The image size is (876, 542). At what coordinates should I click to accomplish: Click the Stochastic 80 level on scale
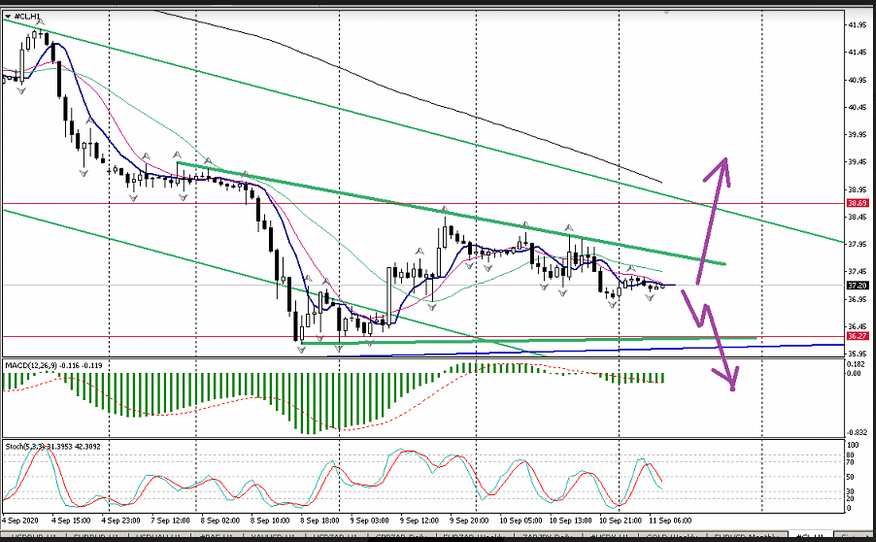click(850, 457)
